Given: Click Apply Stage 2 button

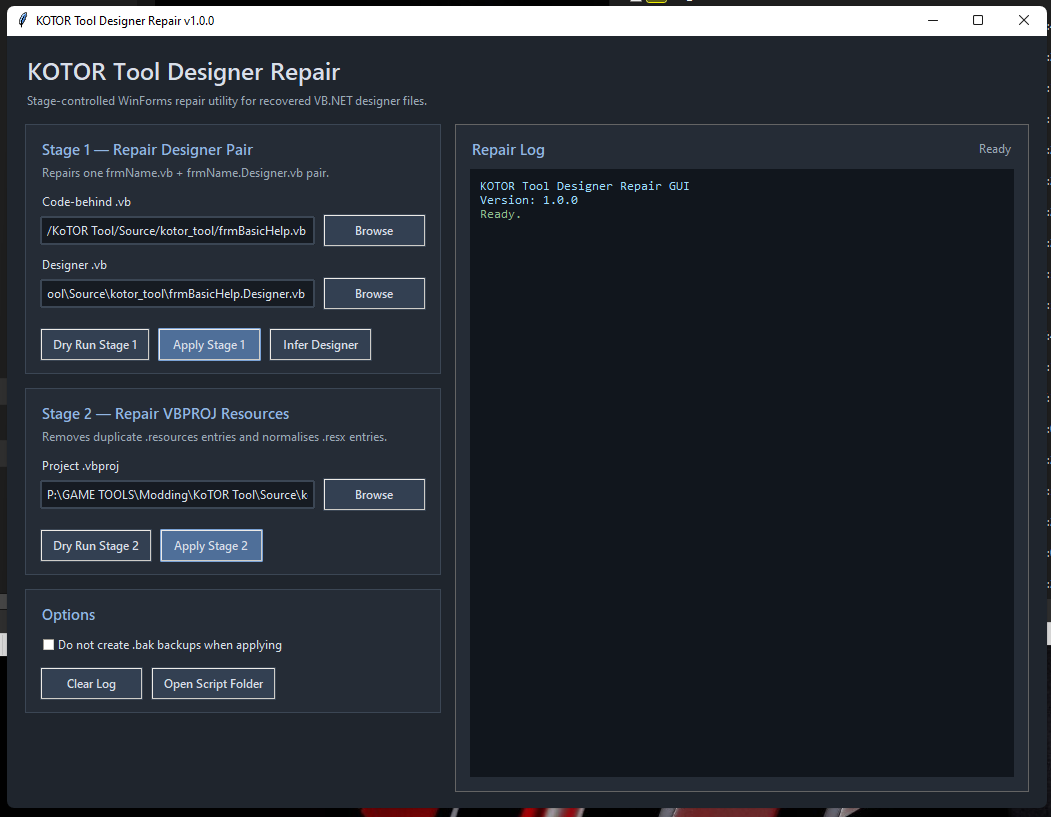Looking at the screenshot, I should pos(211,546).
